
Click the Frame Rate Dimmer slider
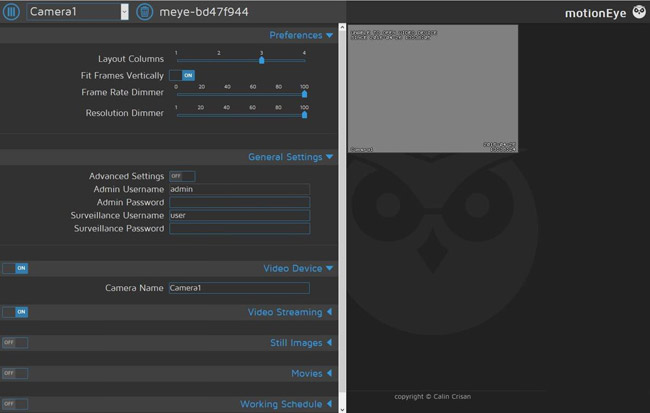[240, 94]
